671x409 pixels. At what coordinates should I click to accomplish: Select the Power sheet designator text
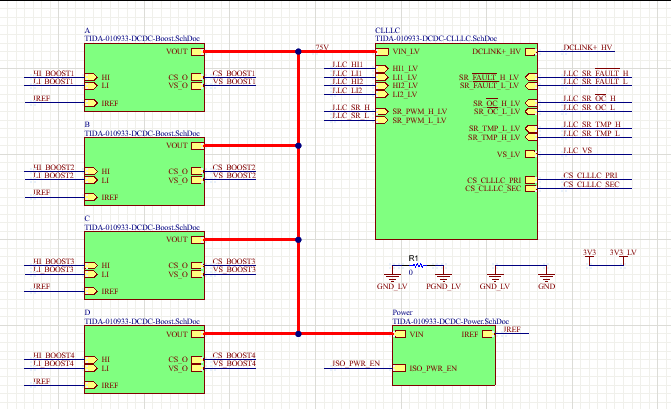pyautogui.click(x=402, y=312)
